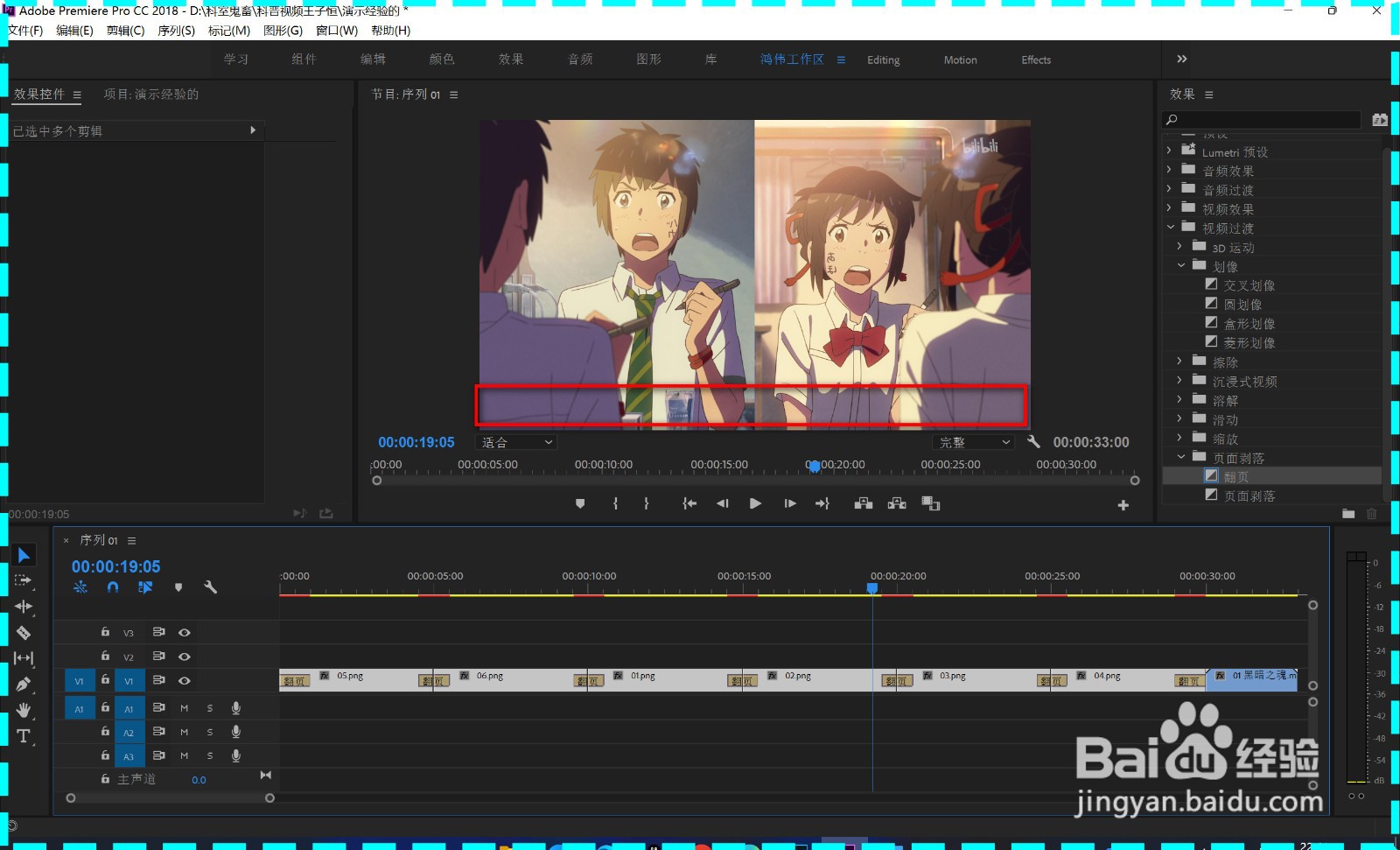Mute the A1 audio track
The image size is (1400, 850).
click(x=185, y=708)
